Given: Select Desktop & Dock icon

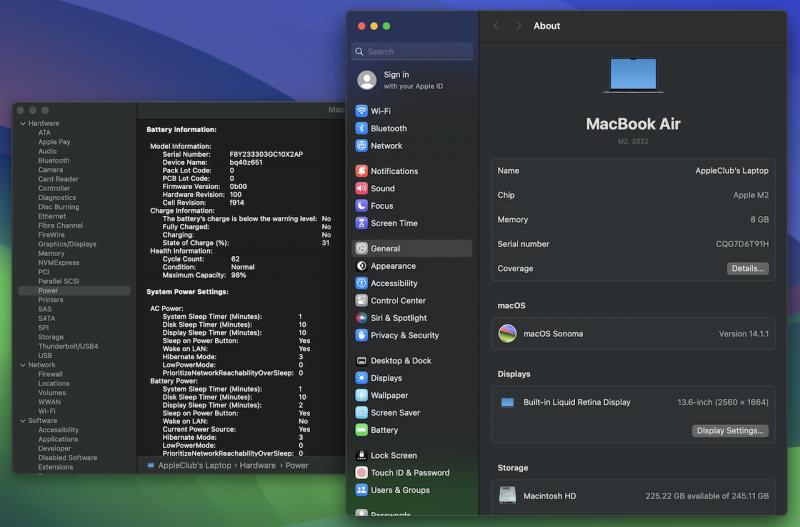Looking at the screenshot, I should [361, 361].
